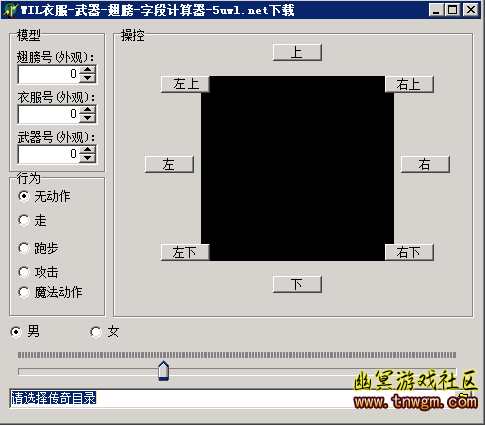Screen dimensions: 485x426
Task: Focus the 衣服号 (外观) number field
Action: click(x=49, y=114)
